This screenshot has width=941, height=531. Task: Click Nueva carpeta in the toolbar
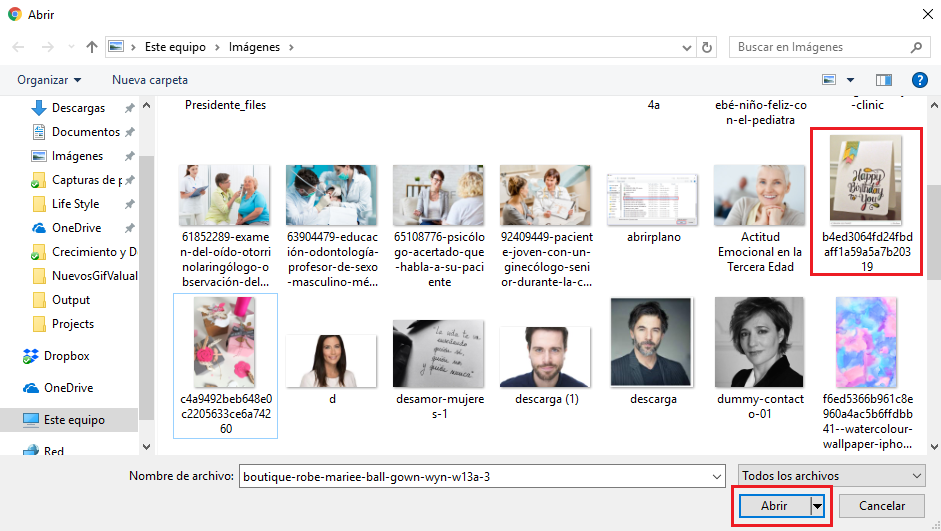pos(149,80)
